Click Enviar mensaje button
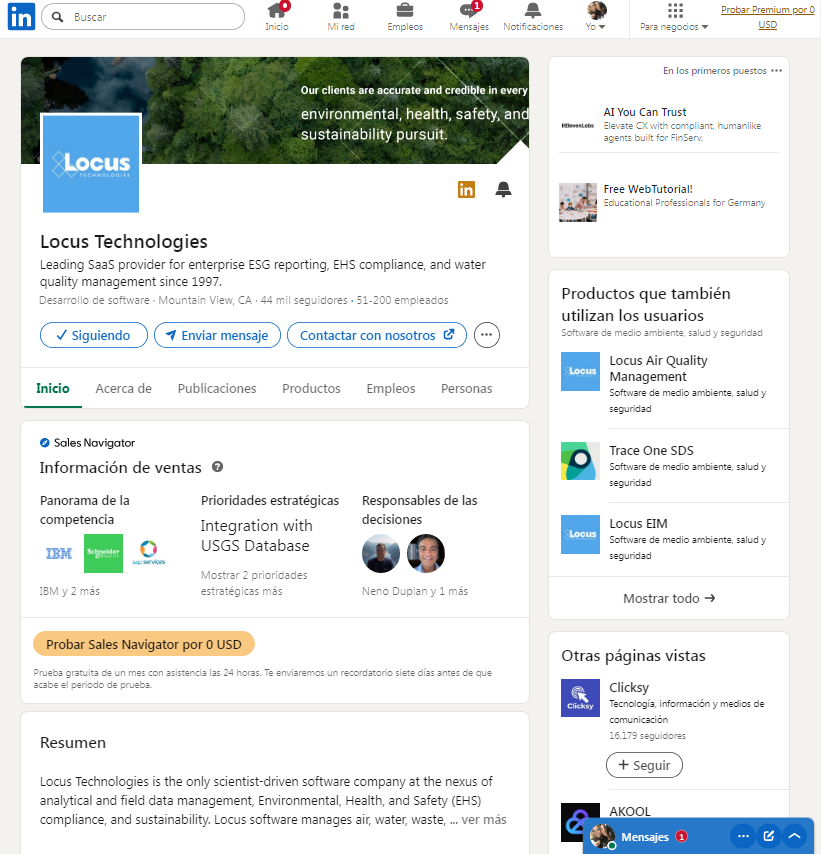The height and width of the screenshot is (854, 821). click(x=217, y=335)
